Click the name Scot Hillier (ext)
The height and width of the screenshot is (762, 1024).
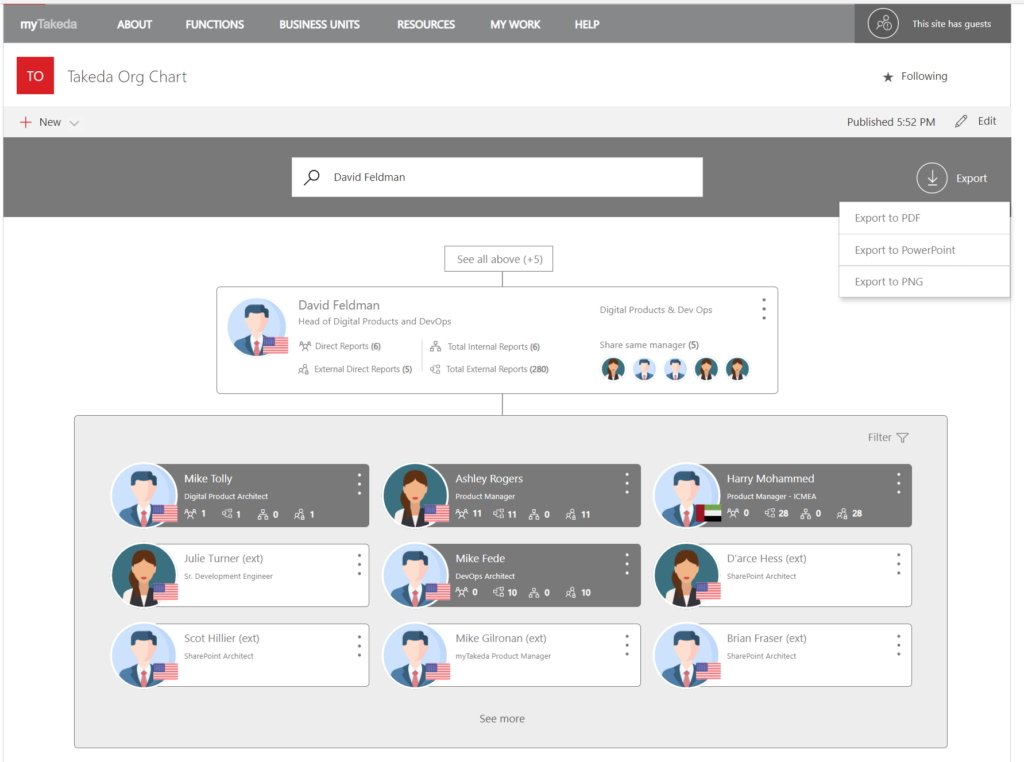click(221, 638)
